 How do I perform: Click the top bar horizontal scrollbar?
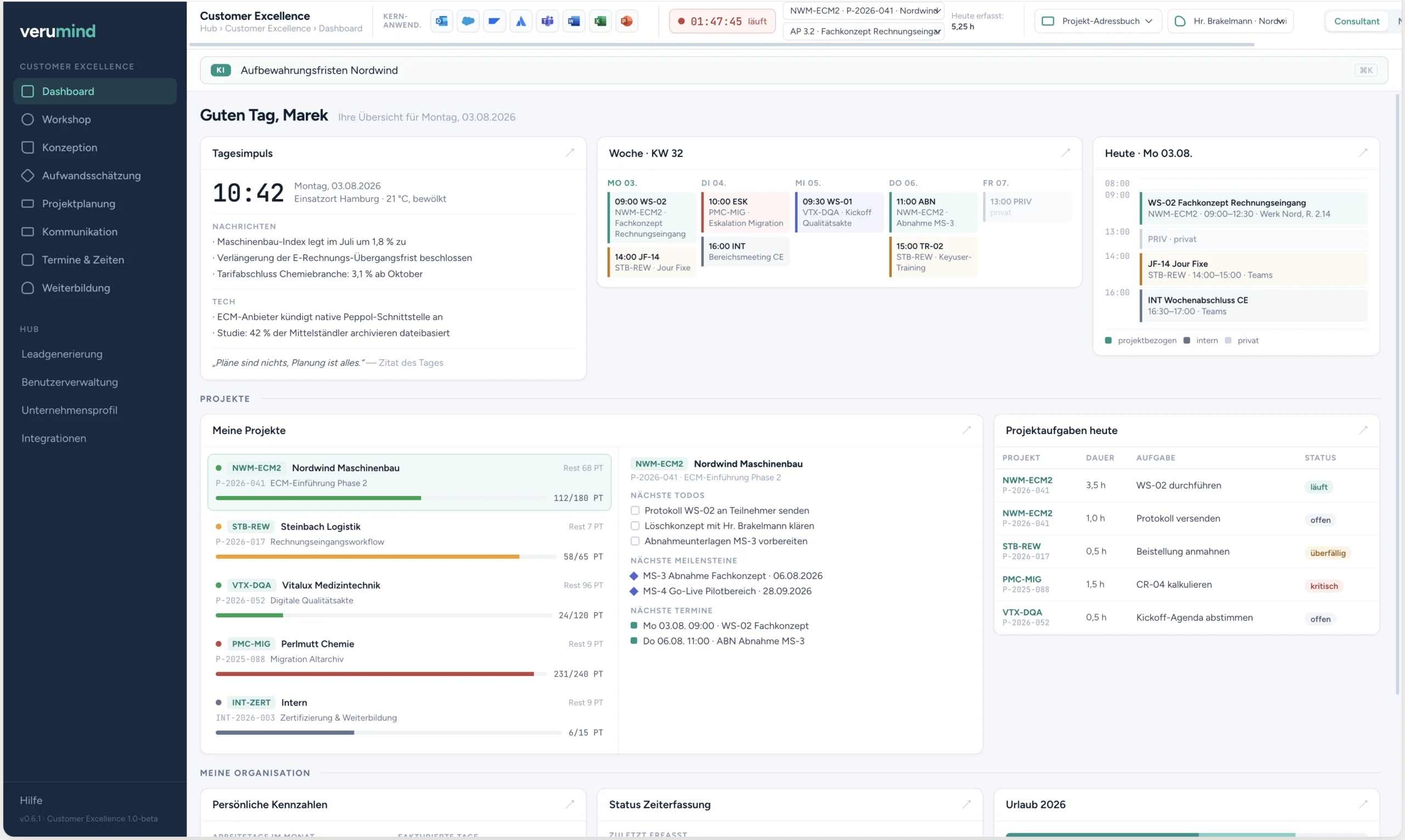pos(722,44)
